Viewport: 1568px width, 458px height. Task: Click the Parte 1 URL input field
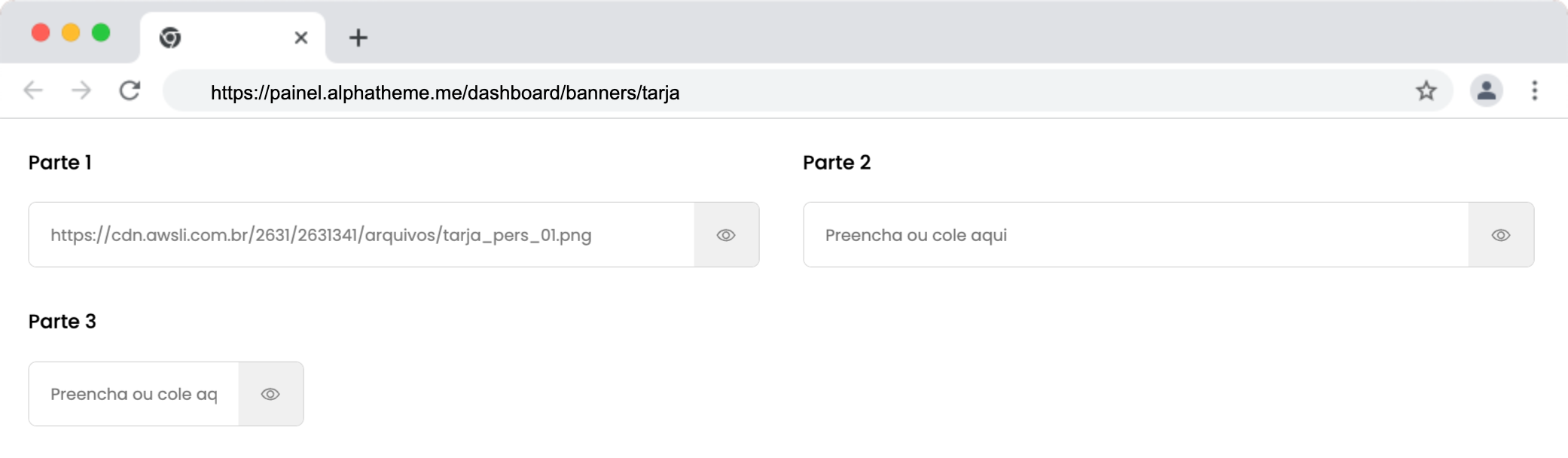coord(361,235)
